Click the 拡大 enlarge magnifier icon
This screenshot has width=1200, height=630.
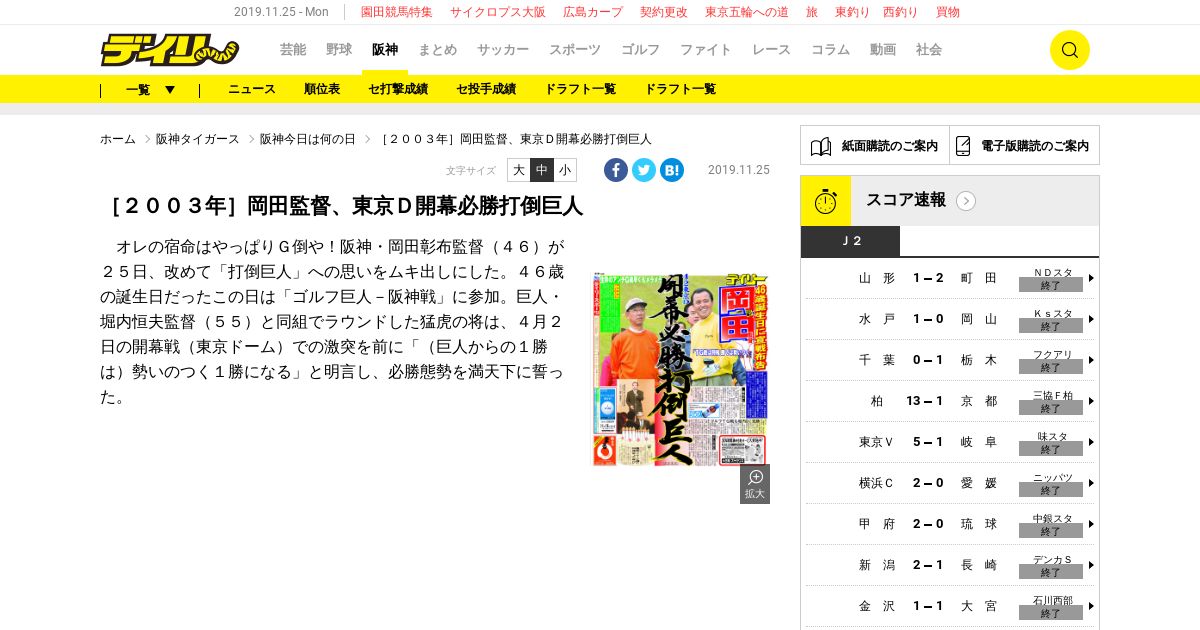tap(755, 484)
